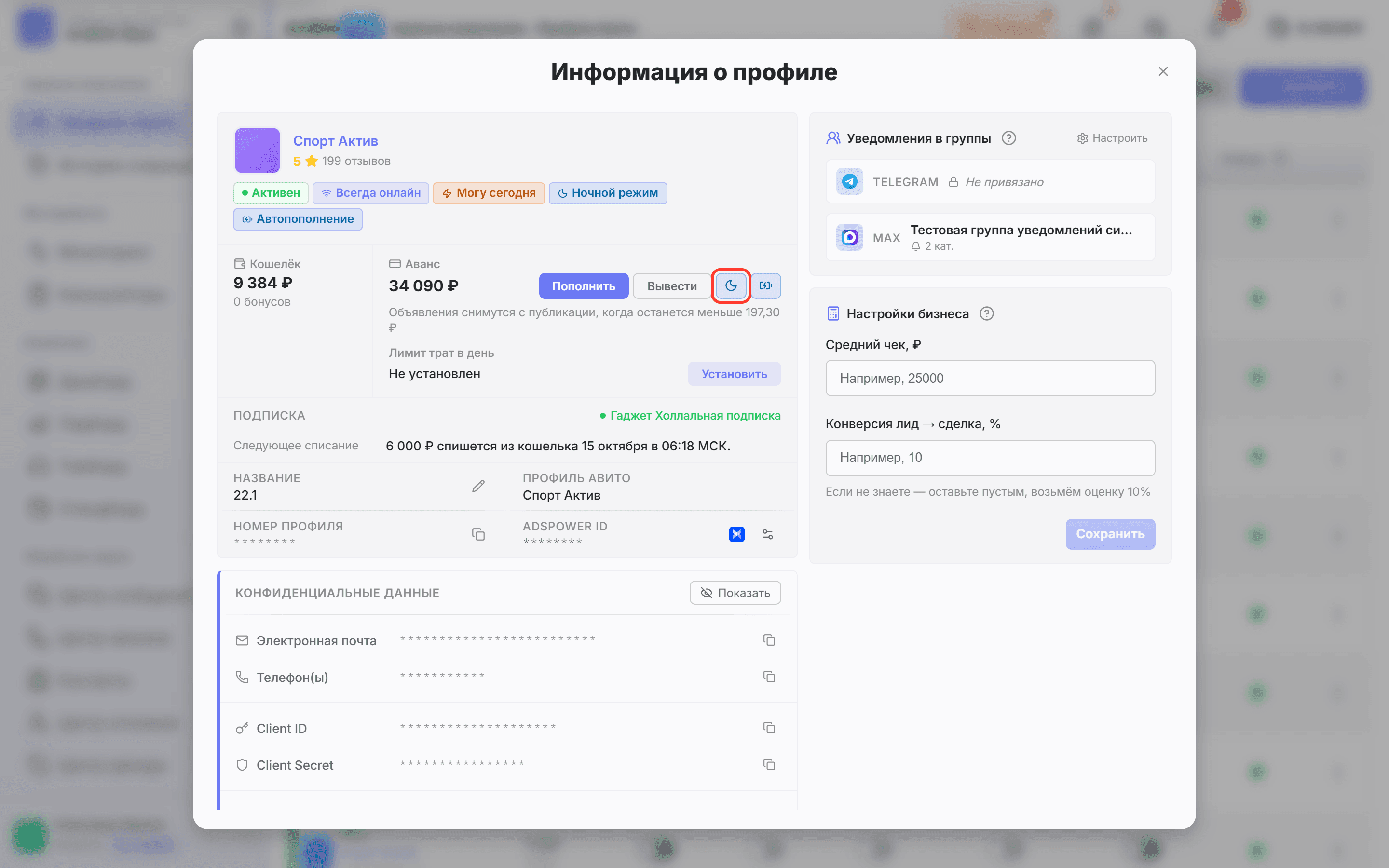Open AdsPower ID settings sliders icon
Image resolution: width=1389 pixels, height=868 pixels.
[767, 534]
